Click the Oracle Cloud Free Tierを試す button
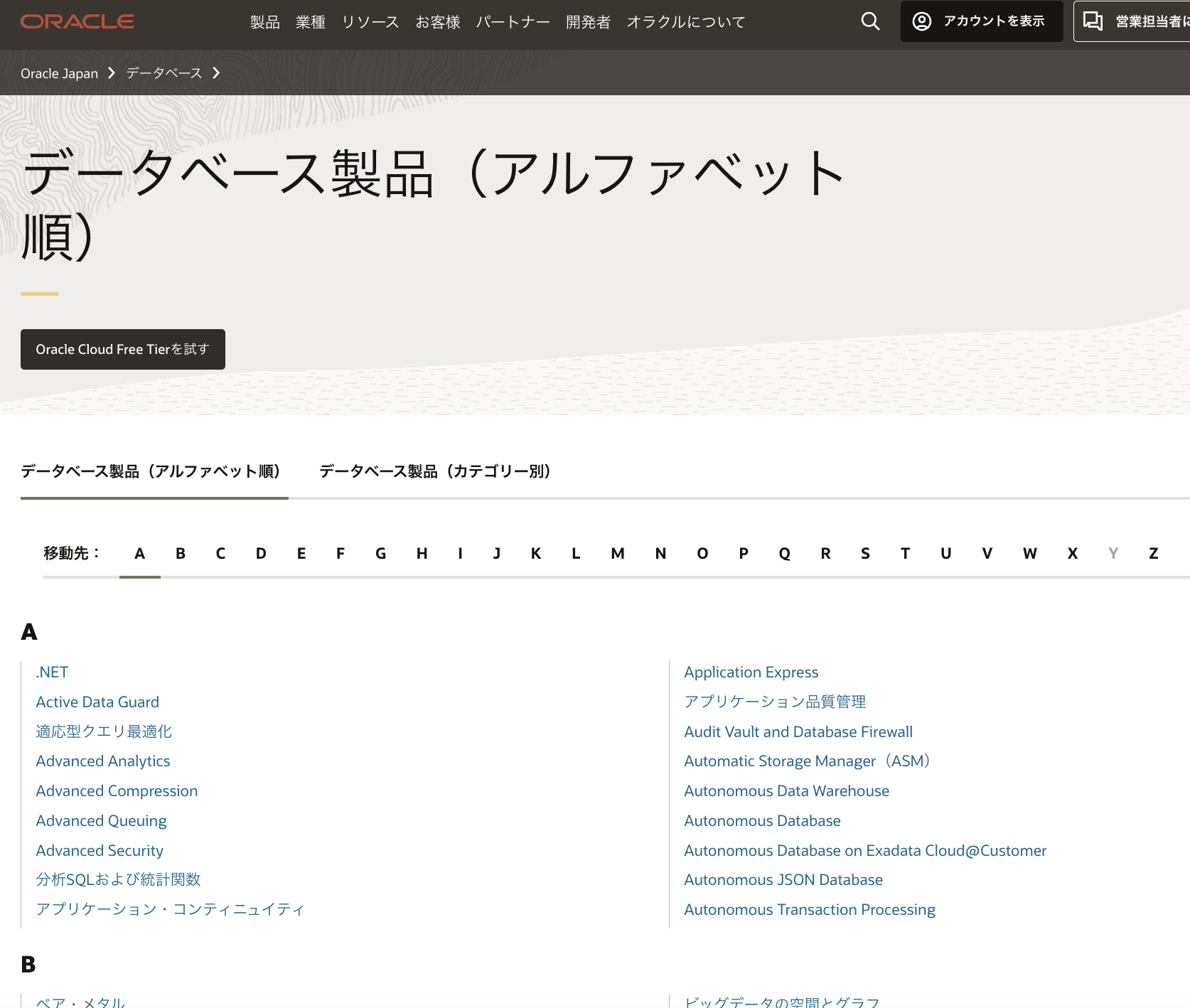This screenshot has width=1190, height=1008. click(x=122, y=349)
